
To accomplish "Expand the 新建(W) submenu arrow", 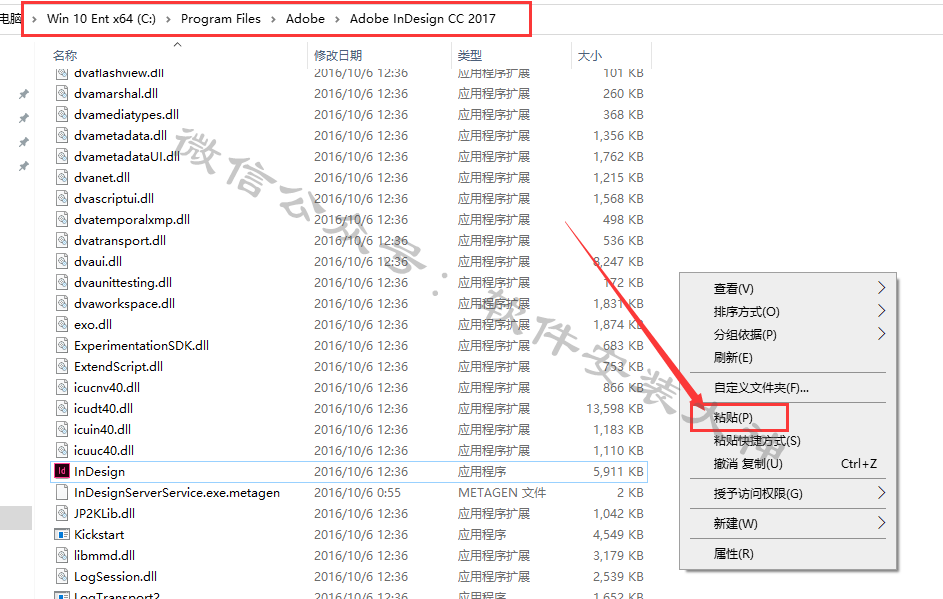I will (x=881, y=523).
